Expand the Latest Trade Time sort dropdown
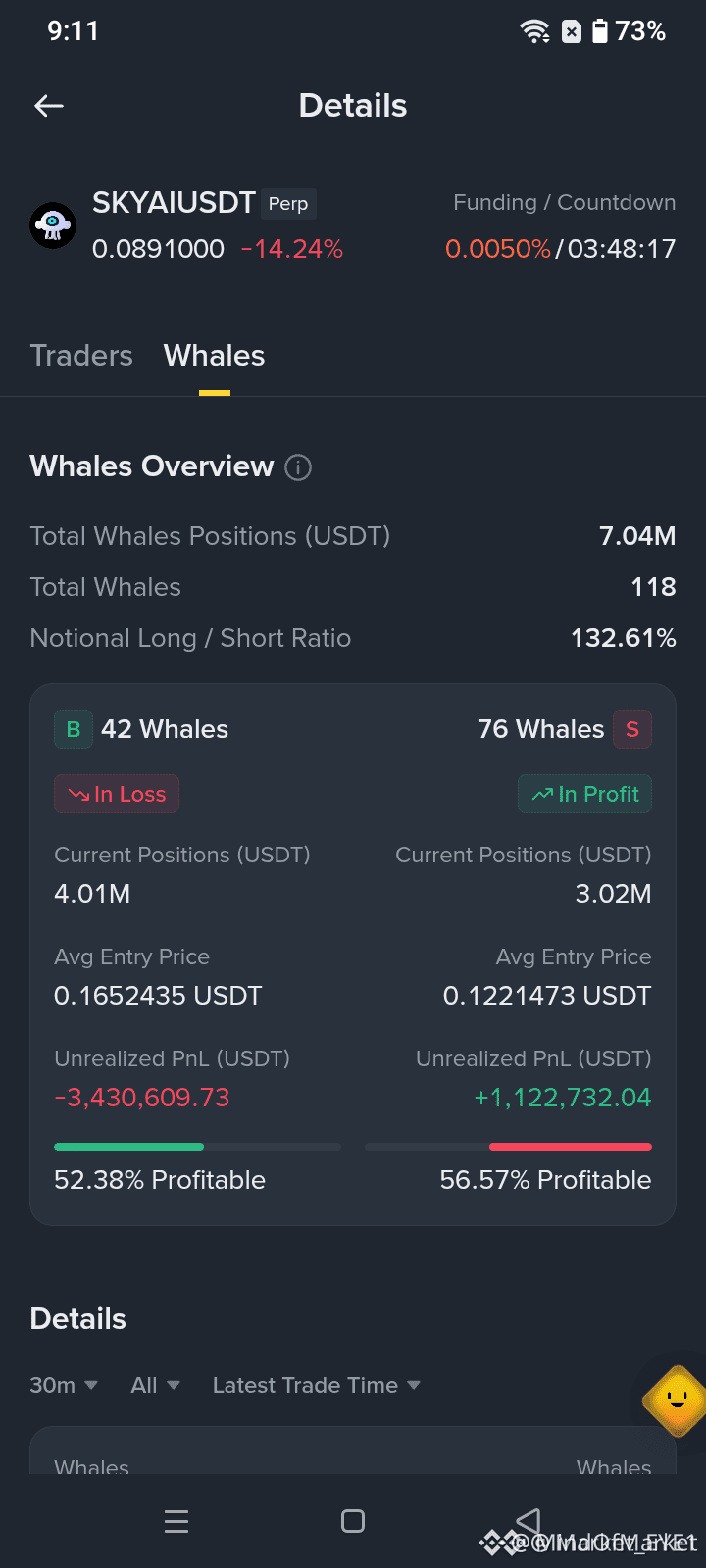The height and width of the screenshot is (1568, 706). 317,1385
